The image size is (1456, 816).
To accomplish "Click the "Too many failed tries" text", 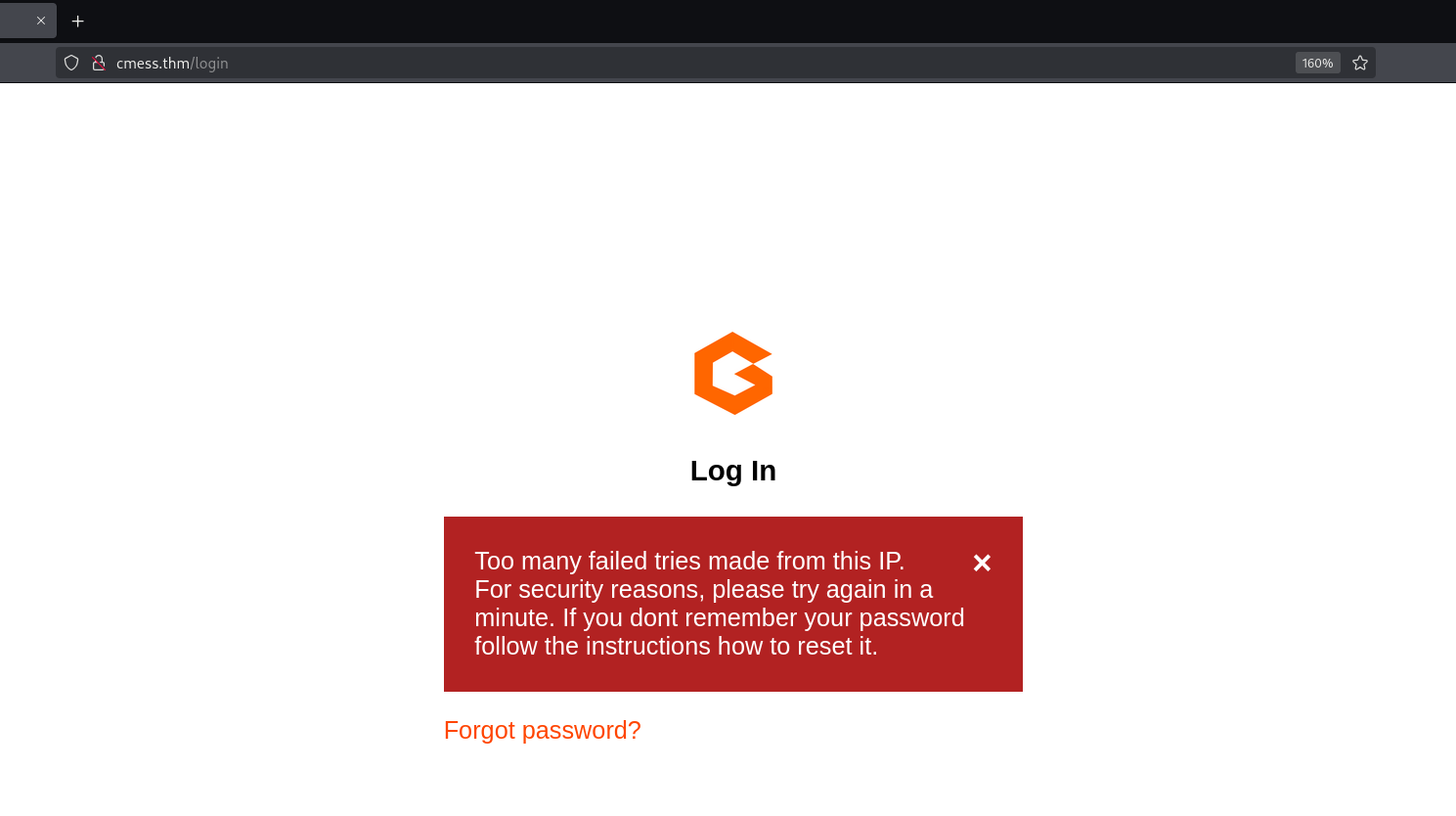I will (x=689, y=561).
